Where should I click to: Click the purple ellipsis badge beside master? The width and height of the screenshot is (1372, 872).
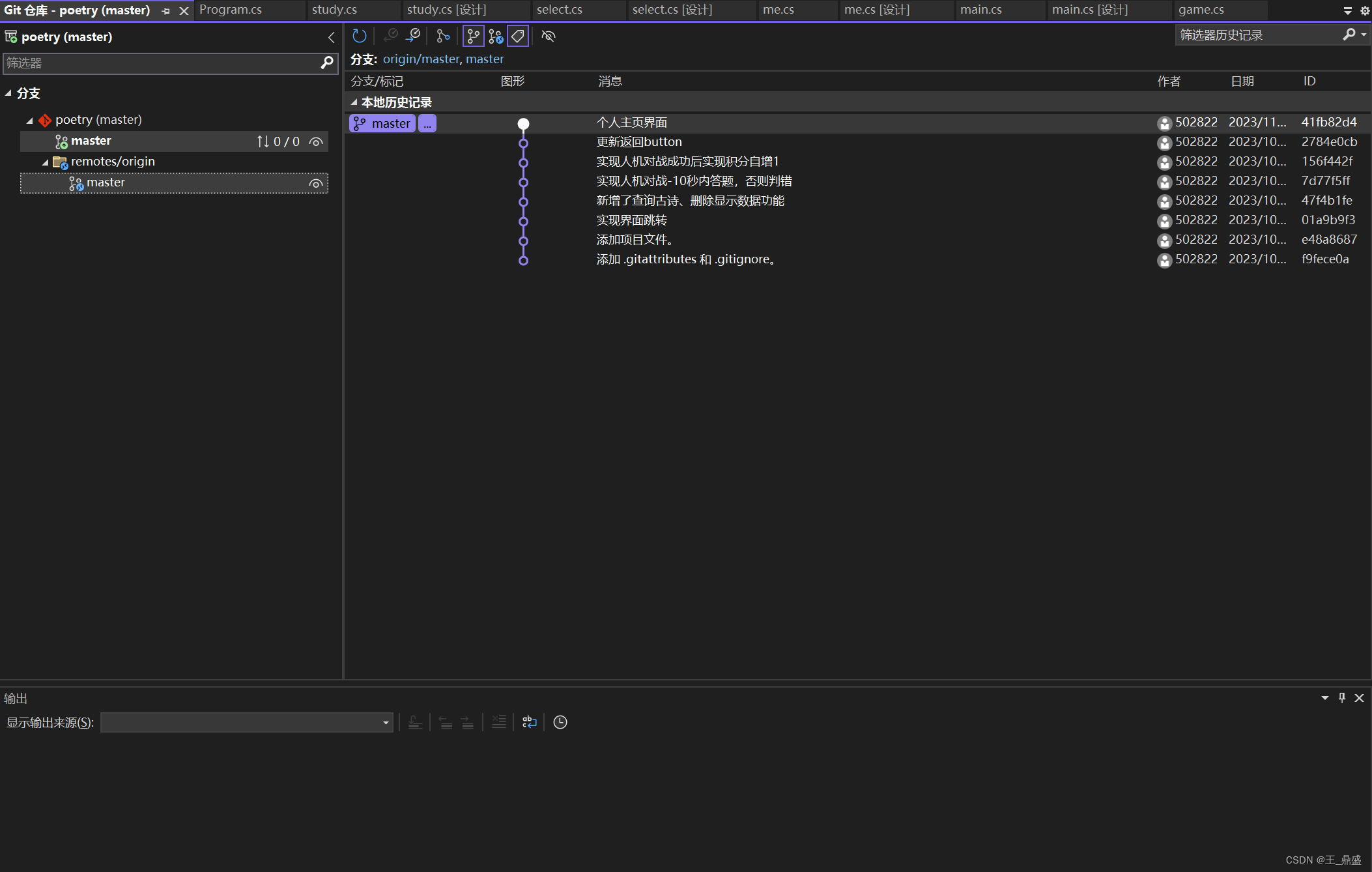coord(427,123)
